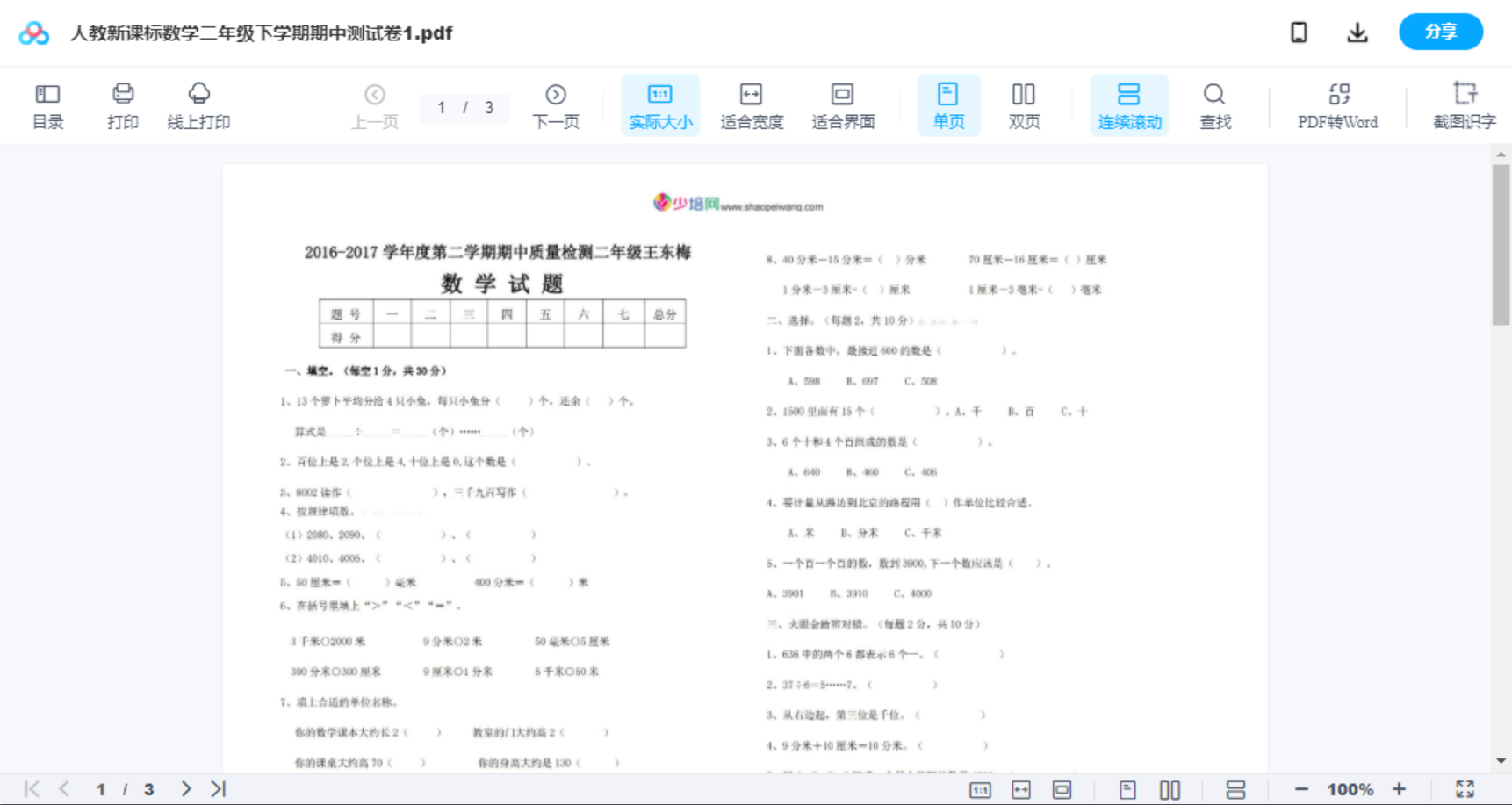Go to next page with 下一页
This screenshot has height=805, width=1512.
coord(556,104)
